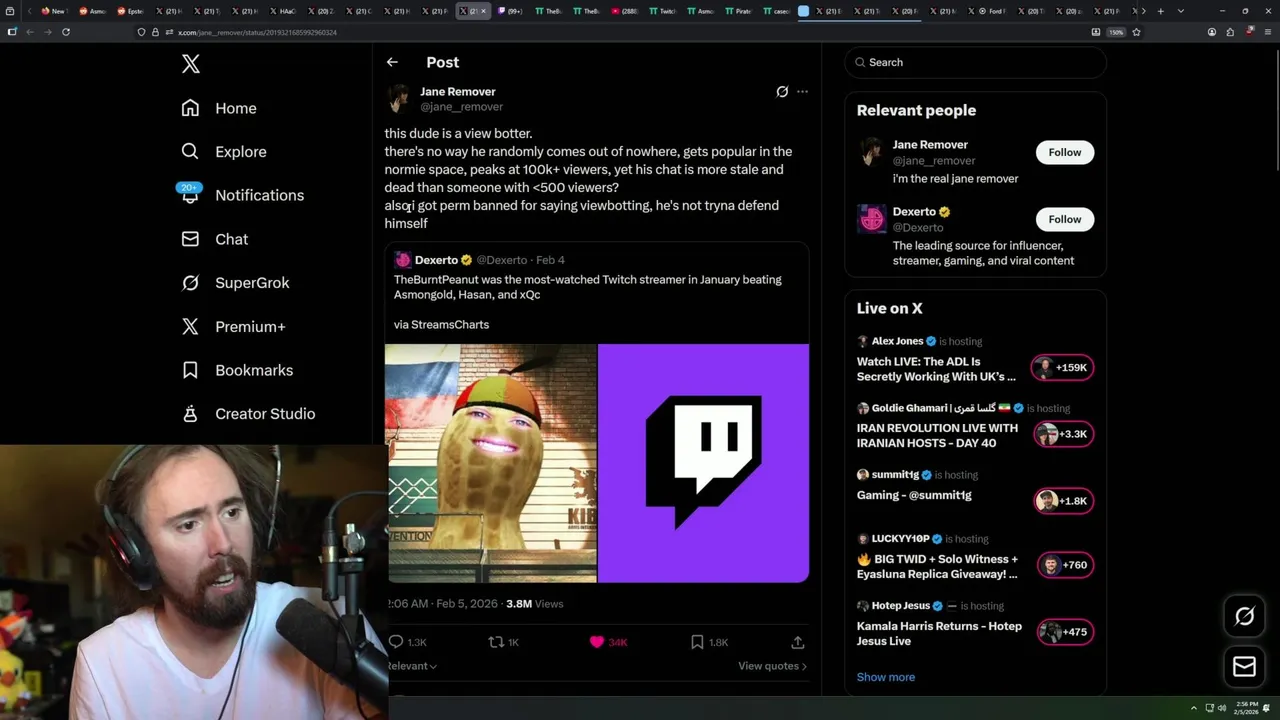Open Notifications with the 20+ badge
1280x720 pixels.
(x=242, y=195)
